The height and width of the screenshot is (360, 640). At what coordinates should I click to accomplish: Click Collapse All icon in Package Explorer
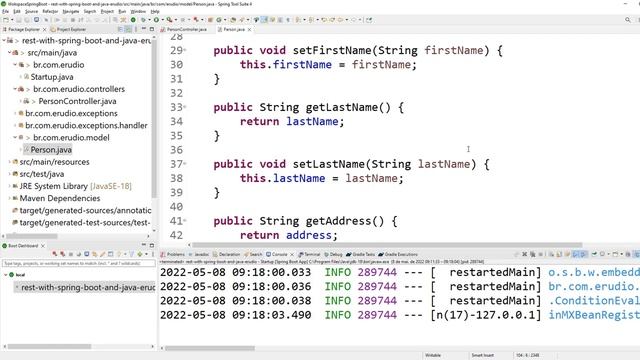(x=120, y=29)
